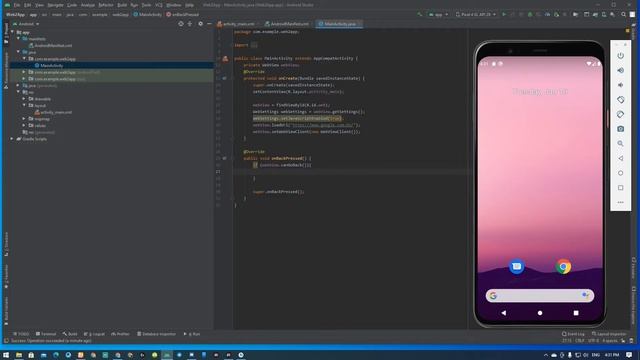Screen dimensions: 640x360
Task: Open the Logcat tool window
Action: click(94, 334)
